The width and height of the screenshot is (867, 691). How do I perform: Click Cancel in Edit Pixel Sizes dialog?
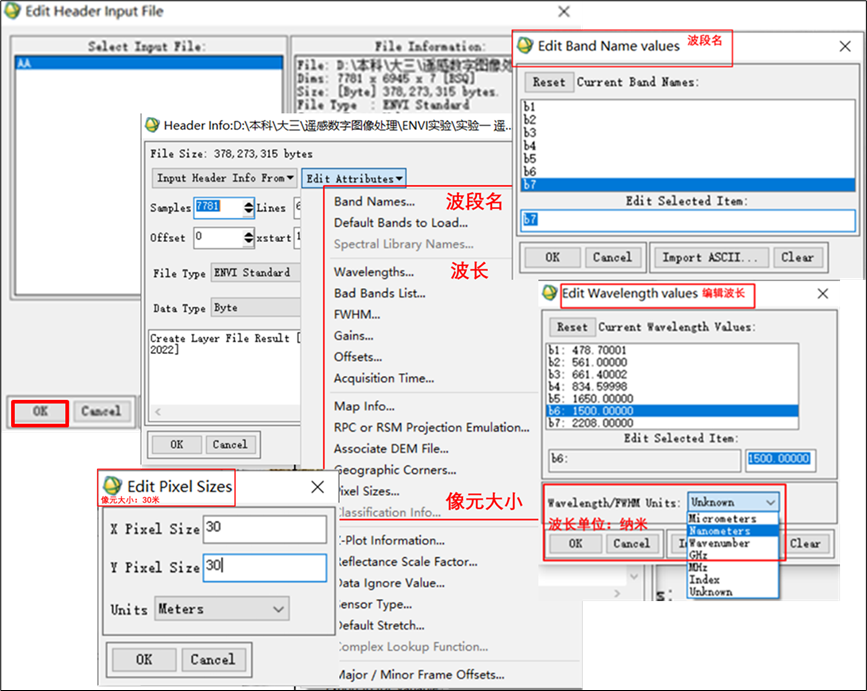213,659
